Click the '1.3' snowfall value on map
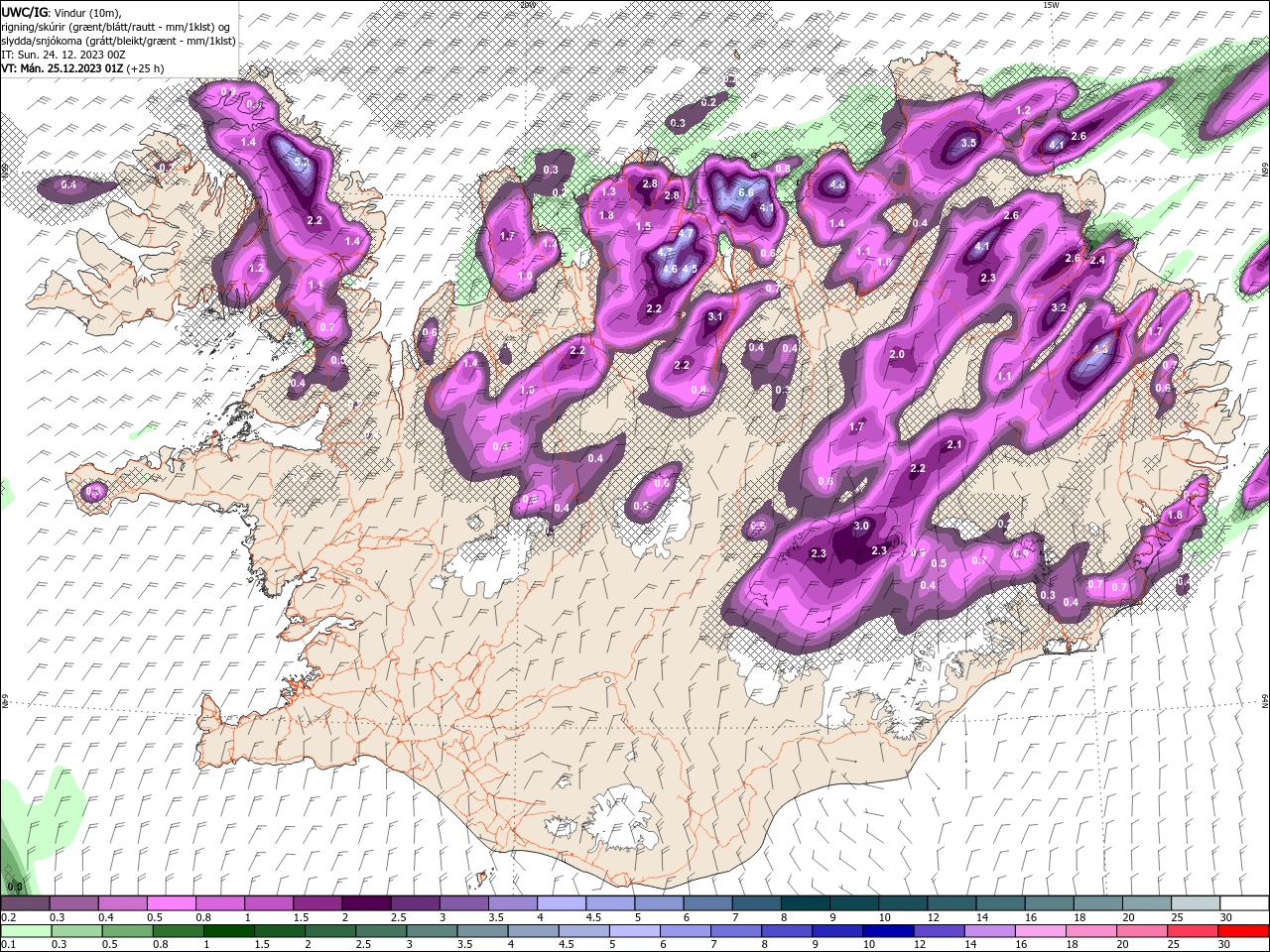The height and width of the screenshot is (952, 1270). click(608, 191)
